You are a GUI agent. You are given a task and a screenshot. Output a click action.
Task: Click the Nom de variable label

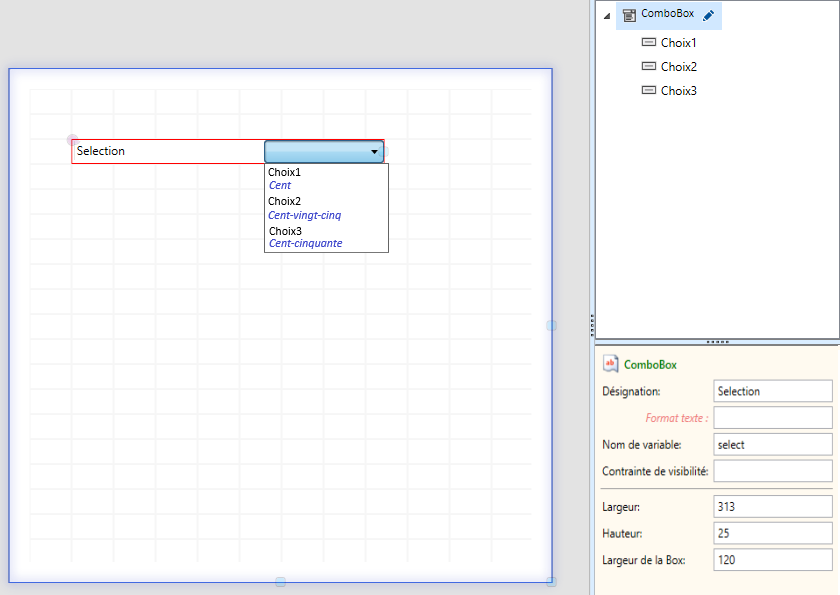pos(642,445)
